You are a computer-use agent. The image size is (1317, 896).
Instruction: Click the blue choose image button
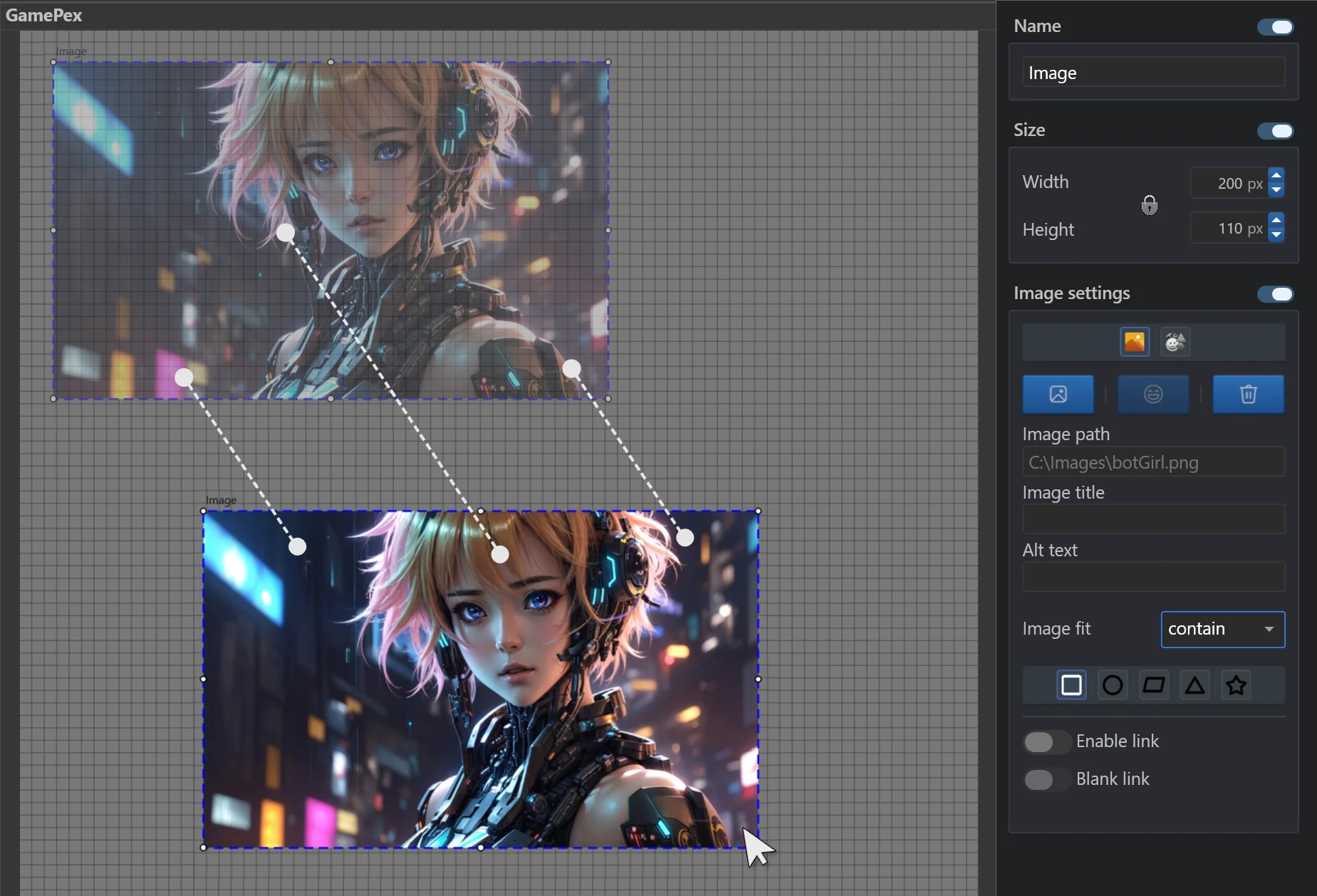click(1058, 394)
